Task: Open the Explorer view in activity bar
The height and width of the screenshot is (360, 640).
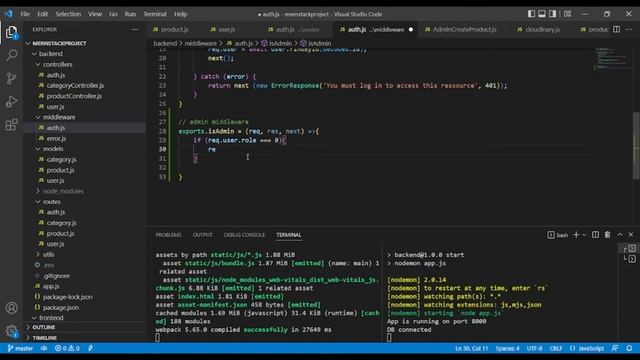Action: tap(11, 32)
